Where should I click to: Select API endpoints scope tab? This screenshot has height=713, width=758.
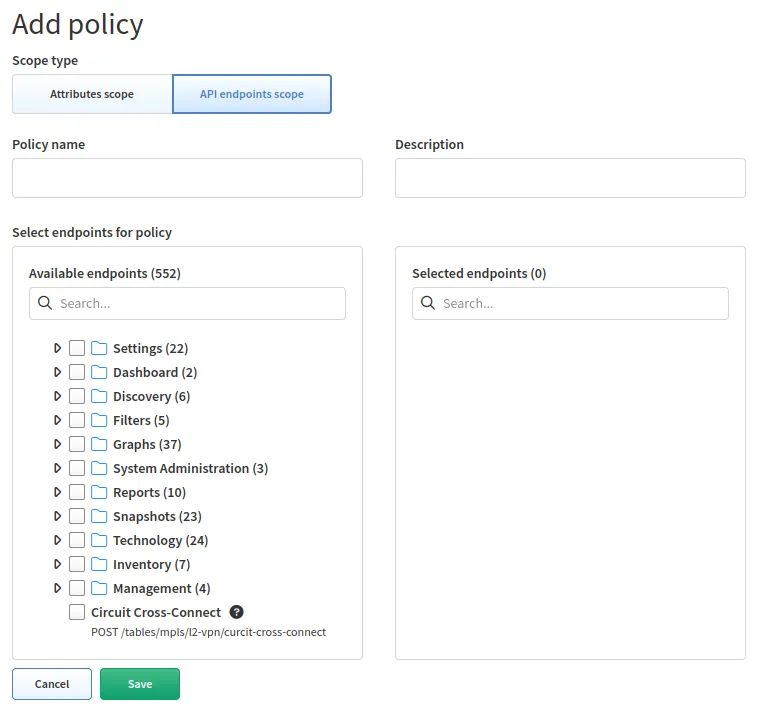(x=252, y=94)
